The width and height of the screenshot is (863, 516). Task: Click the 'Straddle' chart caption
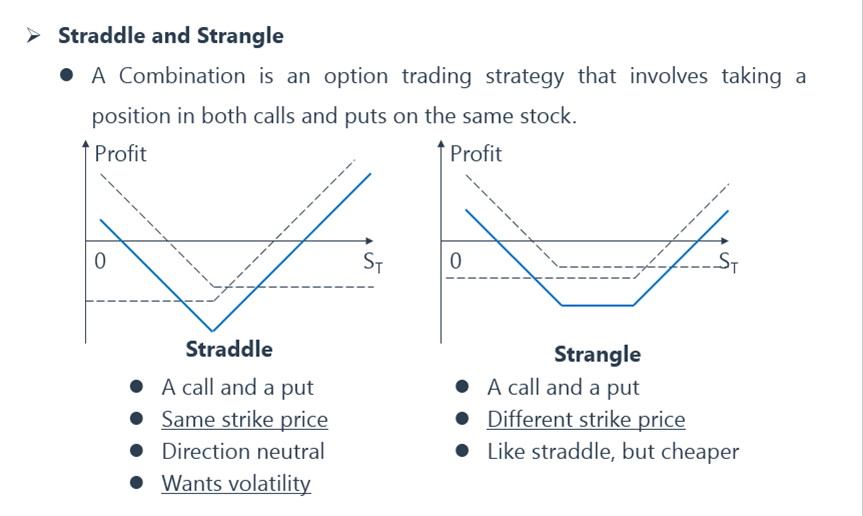pos(229,349)
